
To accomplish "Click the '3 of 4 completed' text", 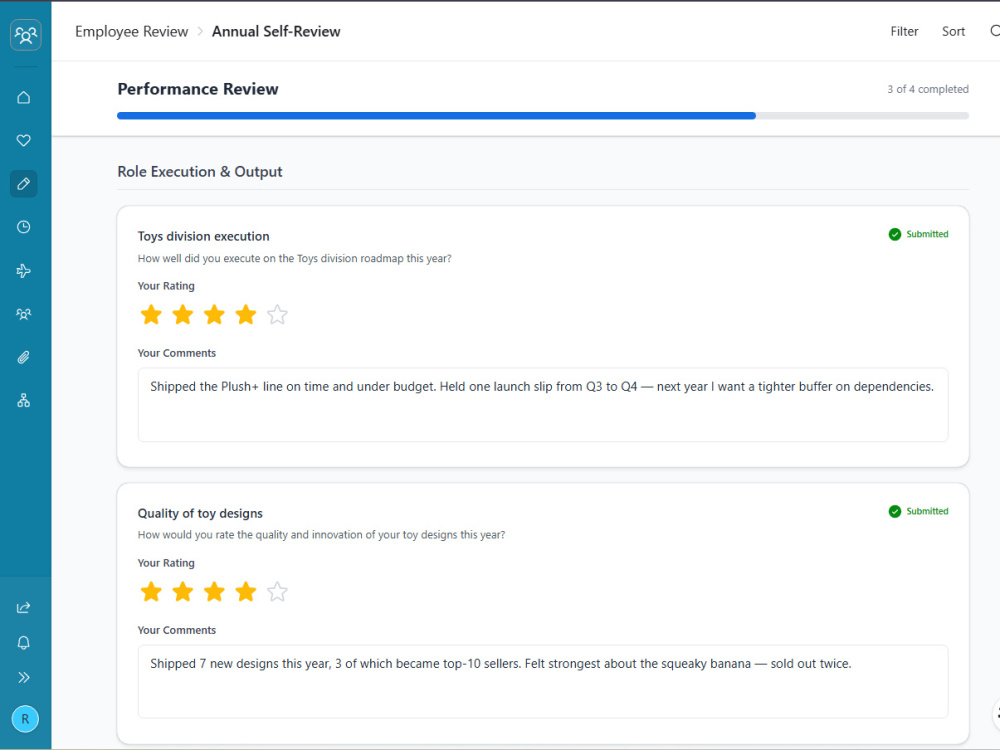I will [x=928, y=89].
